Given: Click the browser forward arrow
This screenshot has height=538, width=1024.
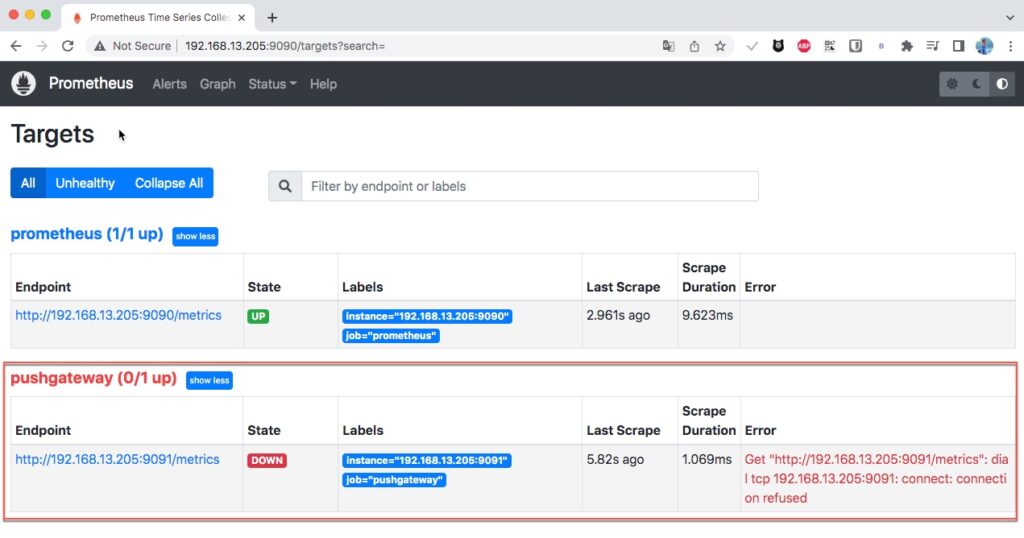Looking at the screenshot, I should click(x=42, y=46).
